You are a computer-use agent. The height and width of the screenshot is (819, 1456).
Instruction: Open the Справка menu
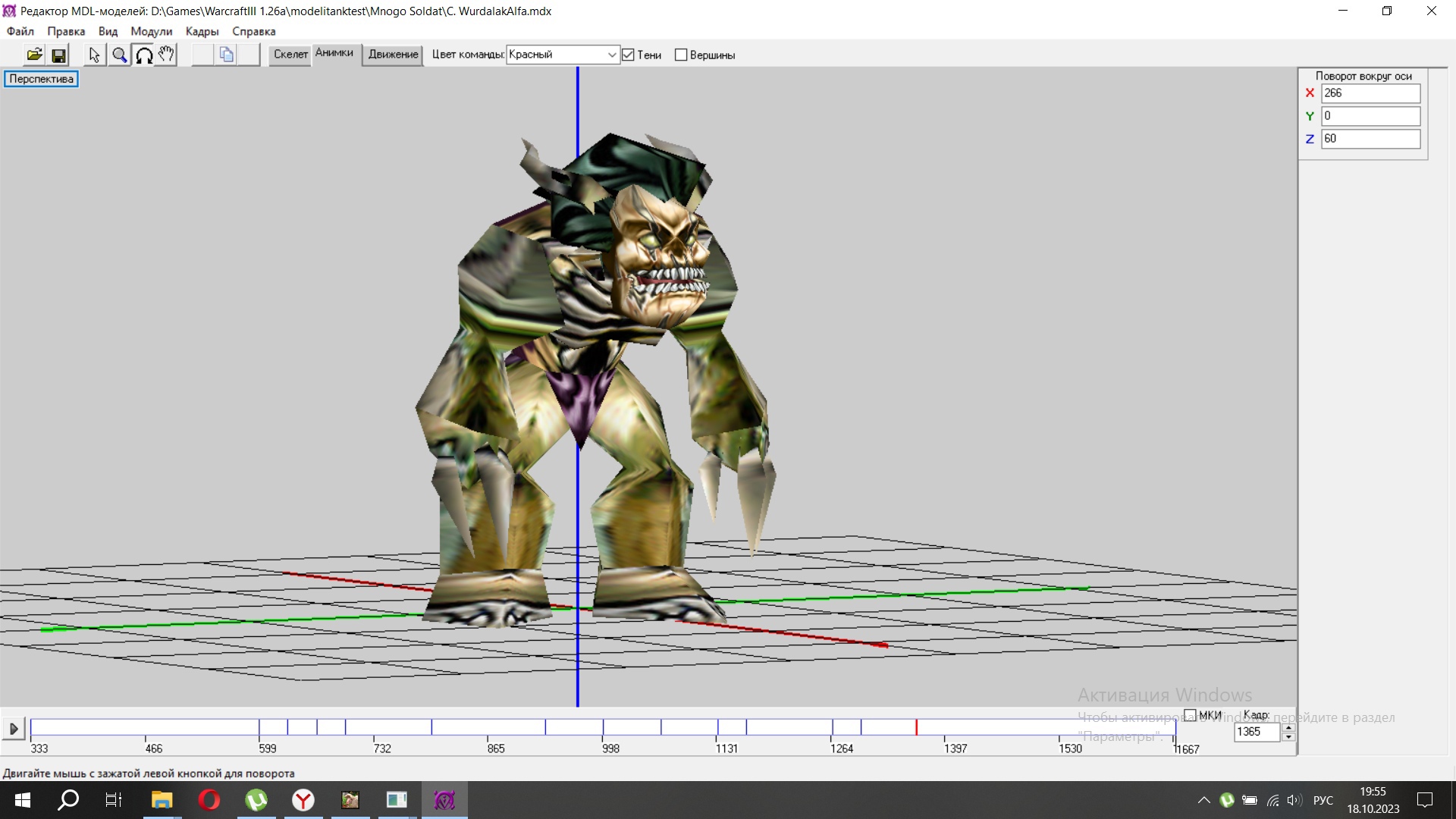253,31
